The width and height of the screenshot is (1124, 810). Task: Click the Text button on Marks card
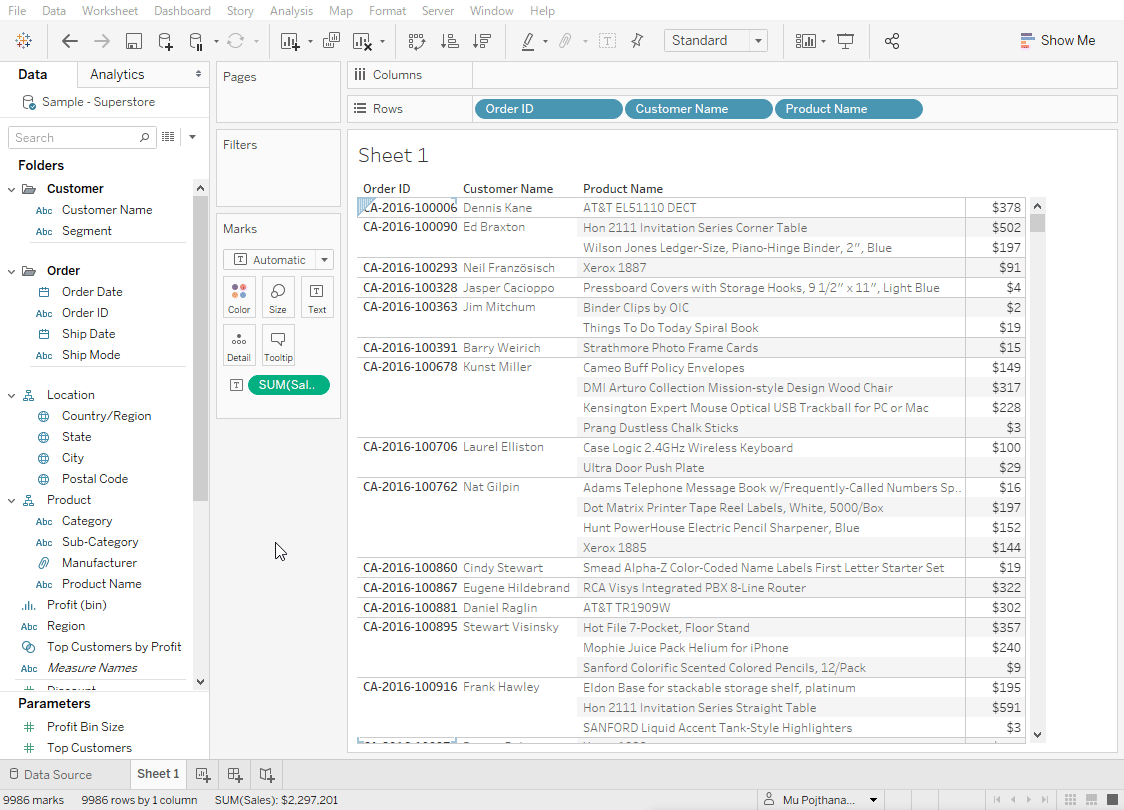click(x=317, y=297)
